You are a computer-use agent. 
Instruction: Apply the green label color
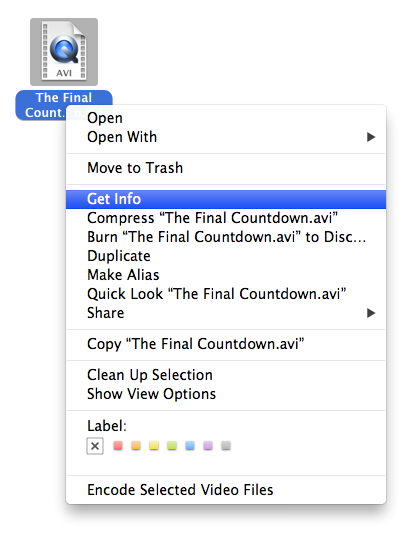tap(172, 446)
